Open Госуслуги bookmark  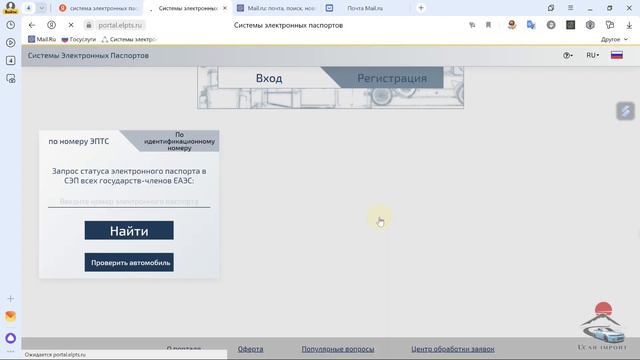coord(78,39)
